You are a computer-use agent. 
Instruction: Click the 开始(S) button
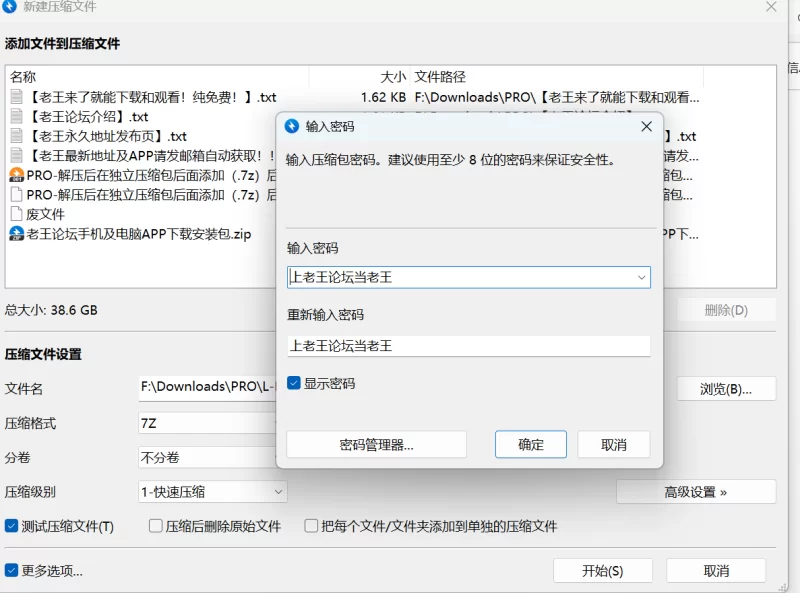(603, 571)
